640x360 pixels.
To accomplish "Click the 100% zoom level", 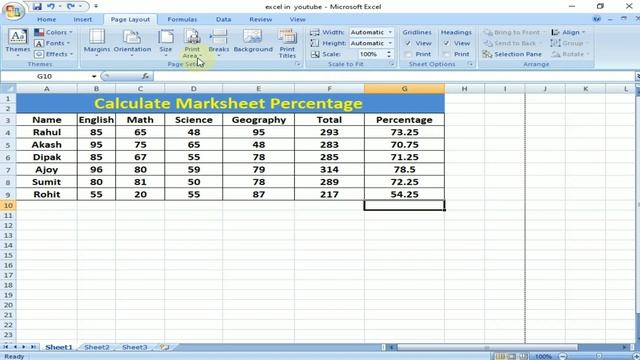I will [543, 356].
